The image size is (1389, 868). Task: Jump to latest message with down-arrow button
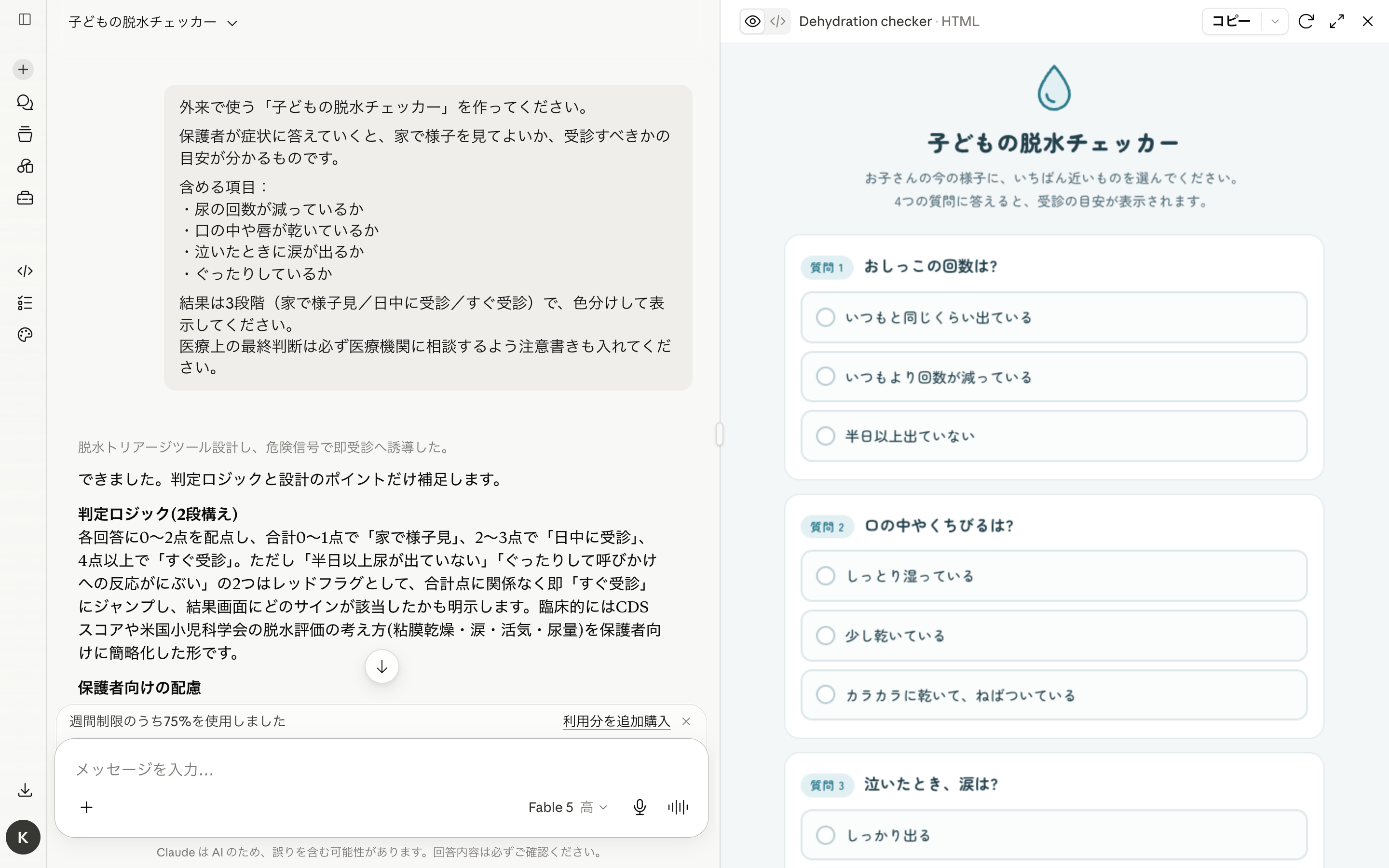pyautogui.click(x=381, y=666)
